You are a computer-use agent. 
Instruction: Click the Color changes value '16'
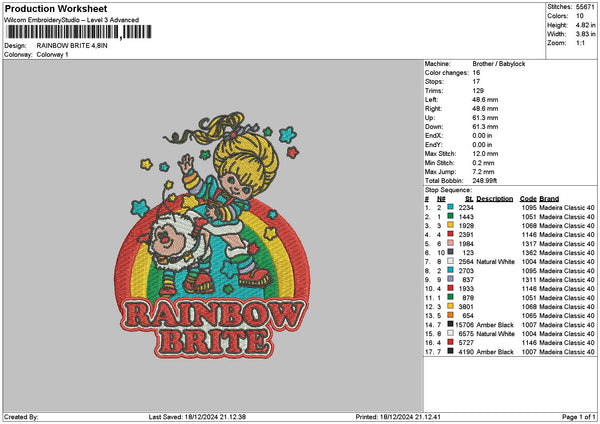point(476,73)
